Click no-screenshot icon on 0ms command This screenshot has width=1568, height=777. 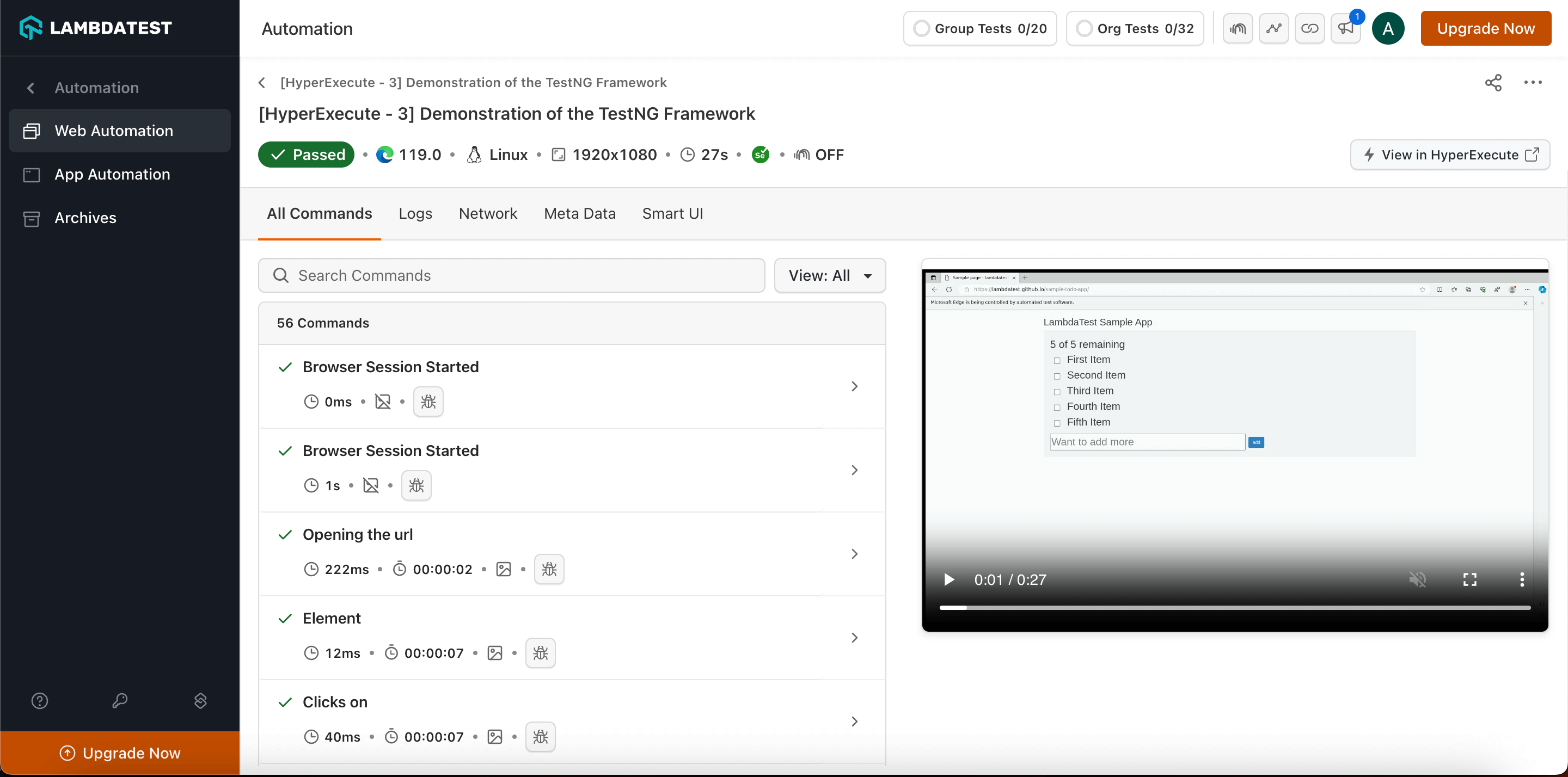pos(383,402)
